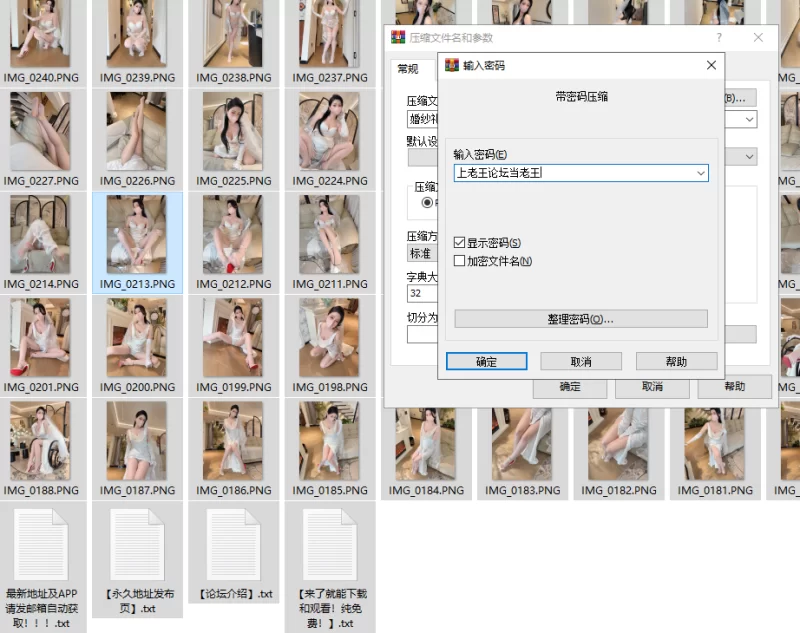Viewport: 800px width, 633px height.
Task: Select file IMG_0224.PNG
Action: point(330,139)
